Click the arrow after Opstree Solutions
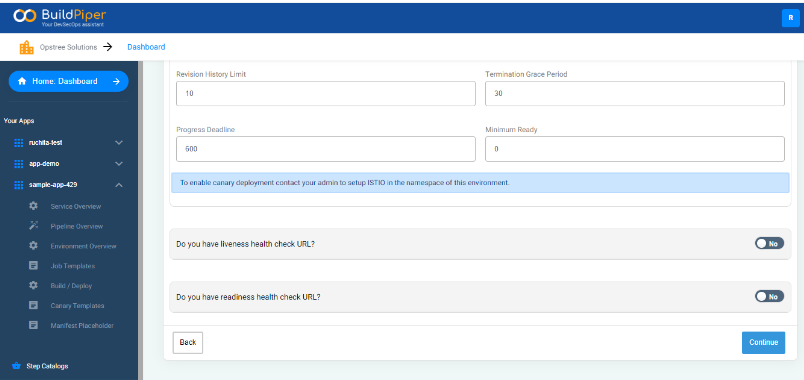 [x=107, y=47]
